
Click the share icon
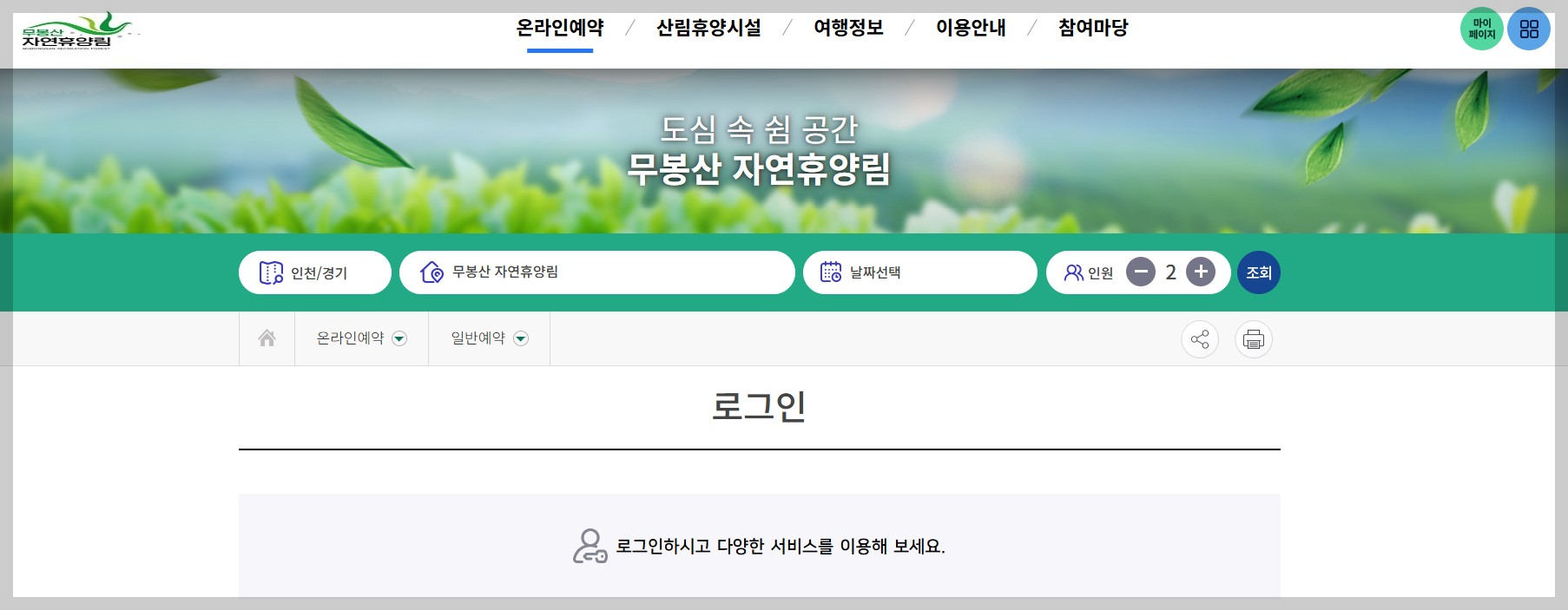point(1200,339)
